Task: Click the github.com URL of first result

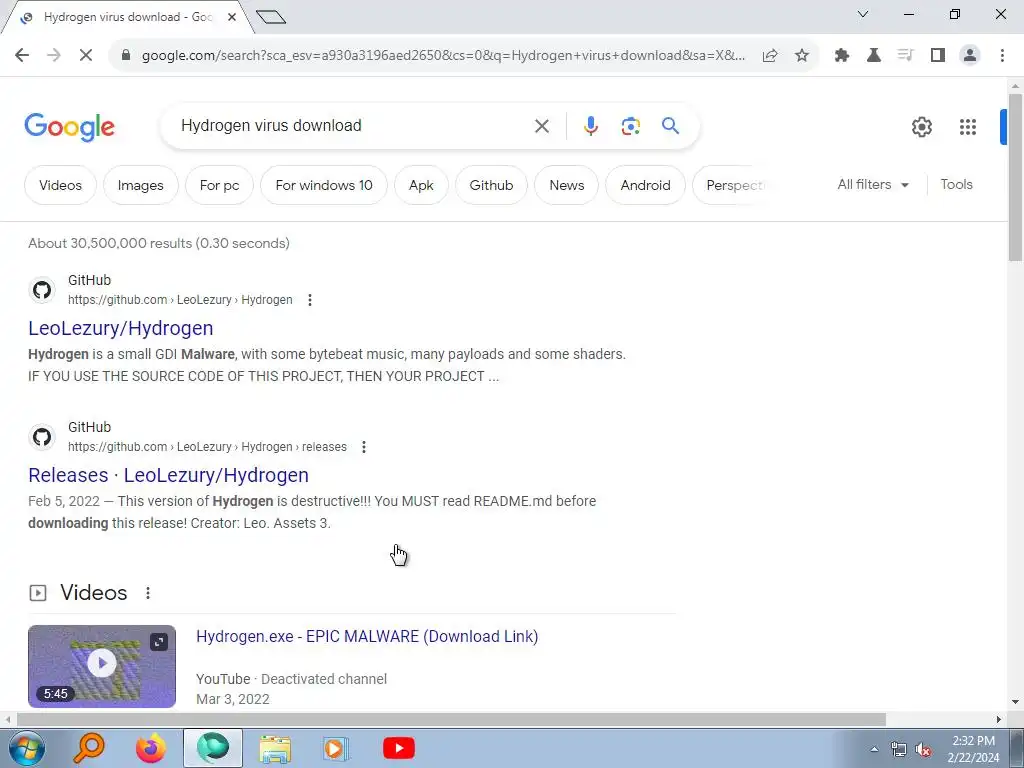Action: 180,300
